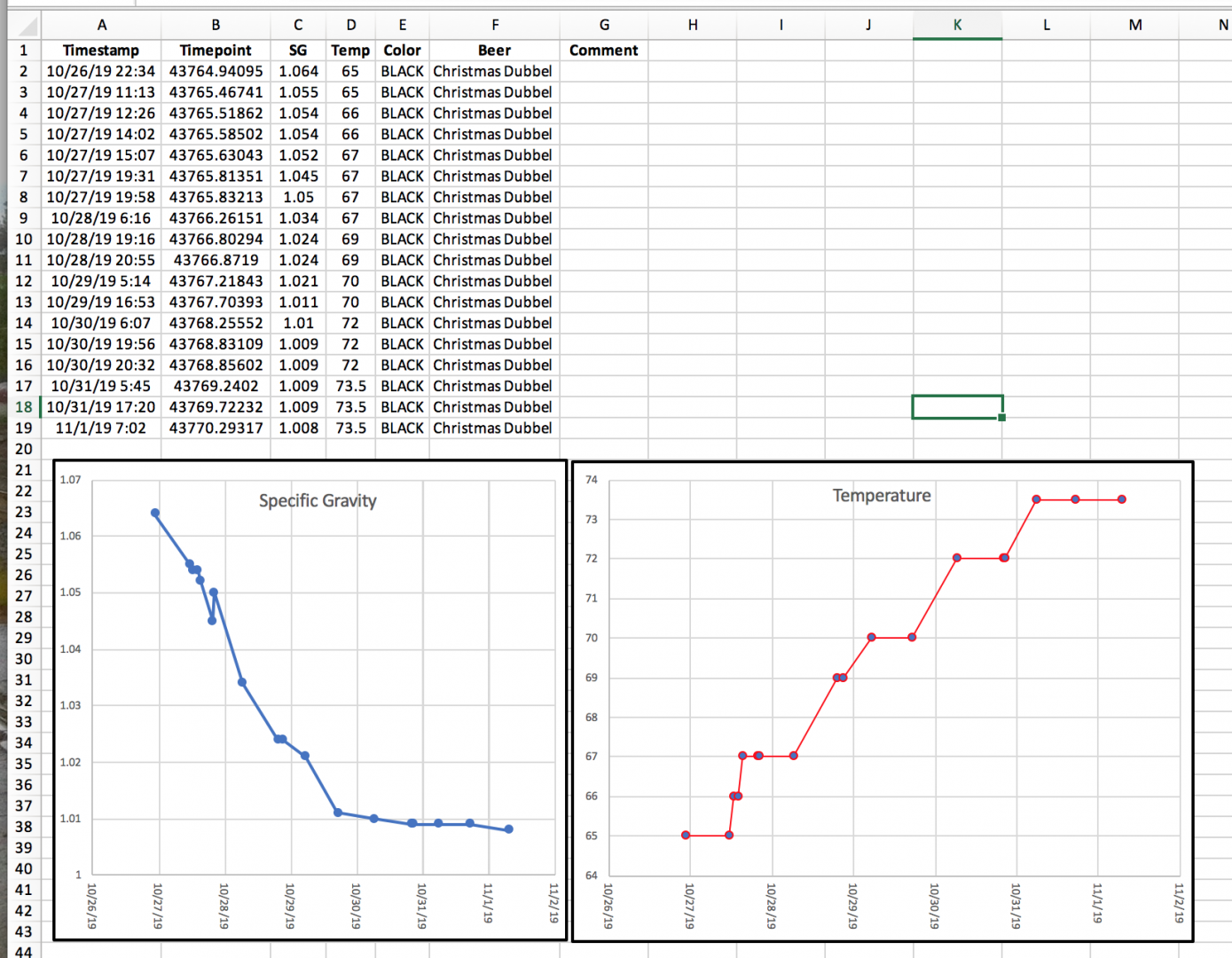Select timestamp cell 10/31/19 17:20
This screenshot has width=1232, height=958.
101,407
